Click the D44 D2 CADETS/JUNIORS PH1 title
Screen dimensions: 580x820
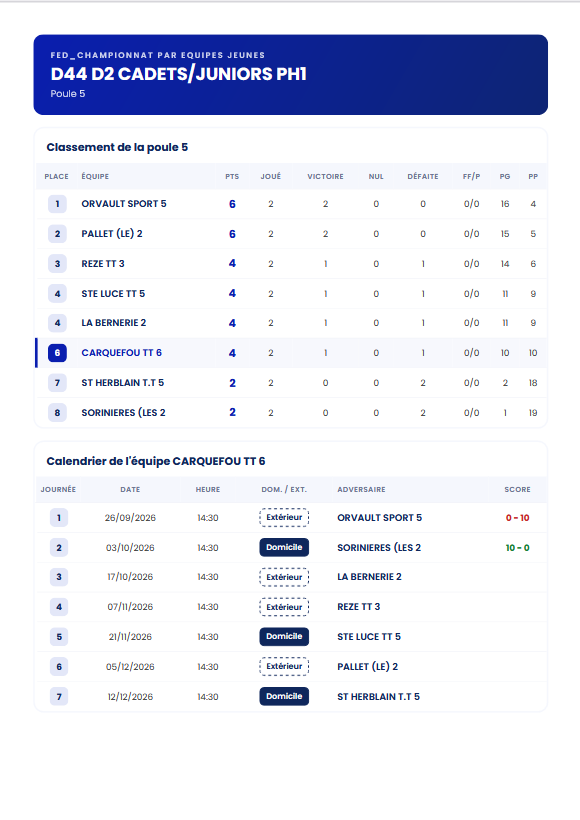click(179, 74)
